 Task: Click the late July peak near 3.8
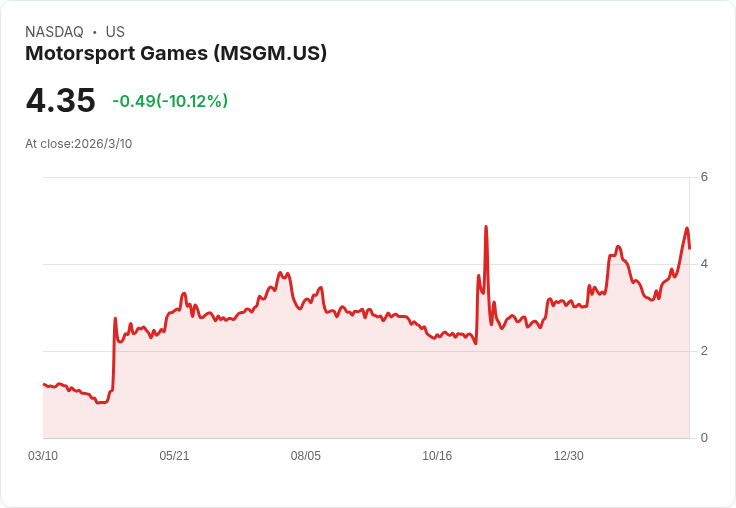tap(280, 273)
